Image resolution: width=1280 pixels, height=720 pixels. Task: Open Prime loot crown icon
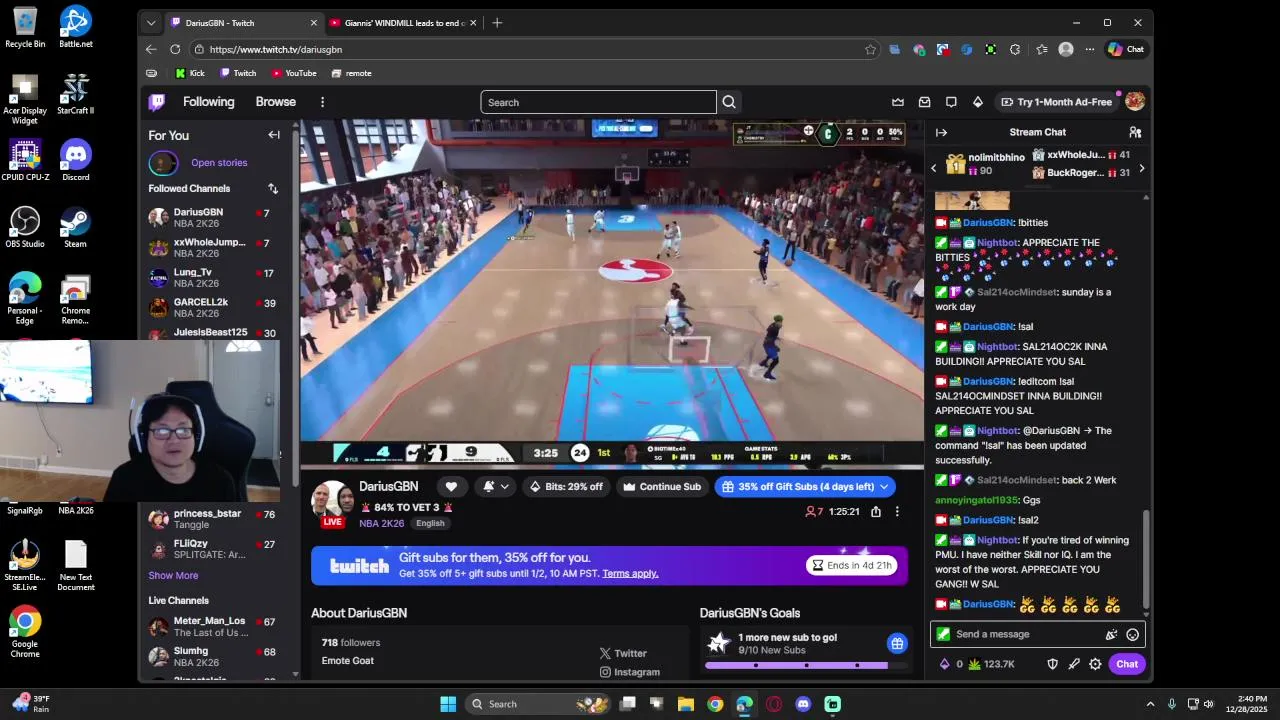pos(898,102)
